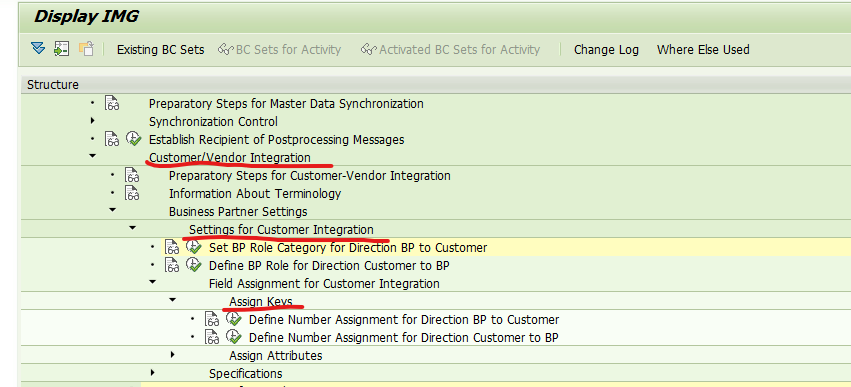Select Define Number Assignment for Direction BP to Customer
Viewport: 851px width, 387px height.
click(404, 320)
